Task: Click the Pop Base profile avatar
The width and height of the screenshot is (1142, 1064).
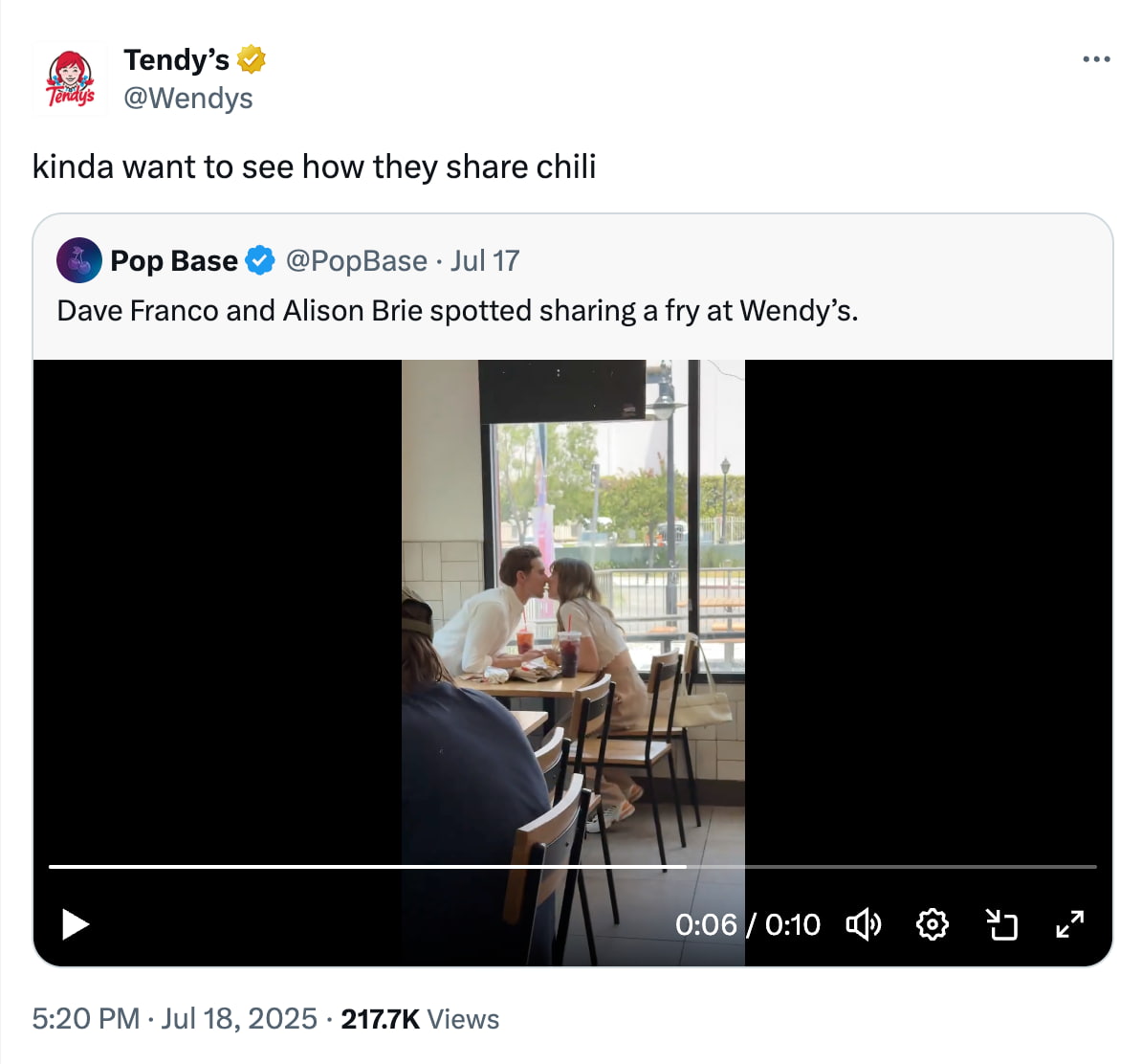Action: (79, 260)
